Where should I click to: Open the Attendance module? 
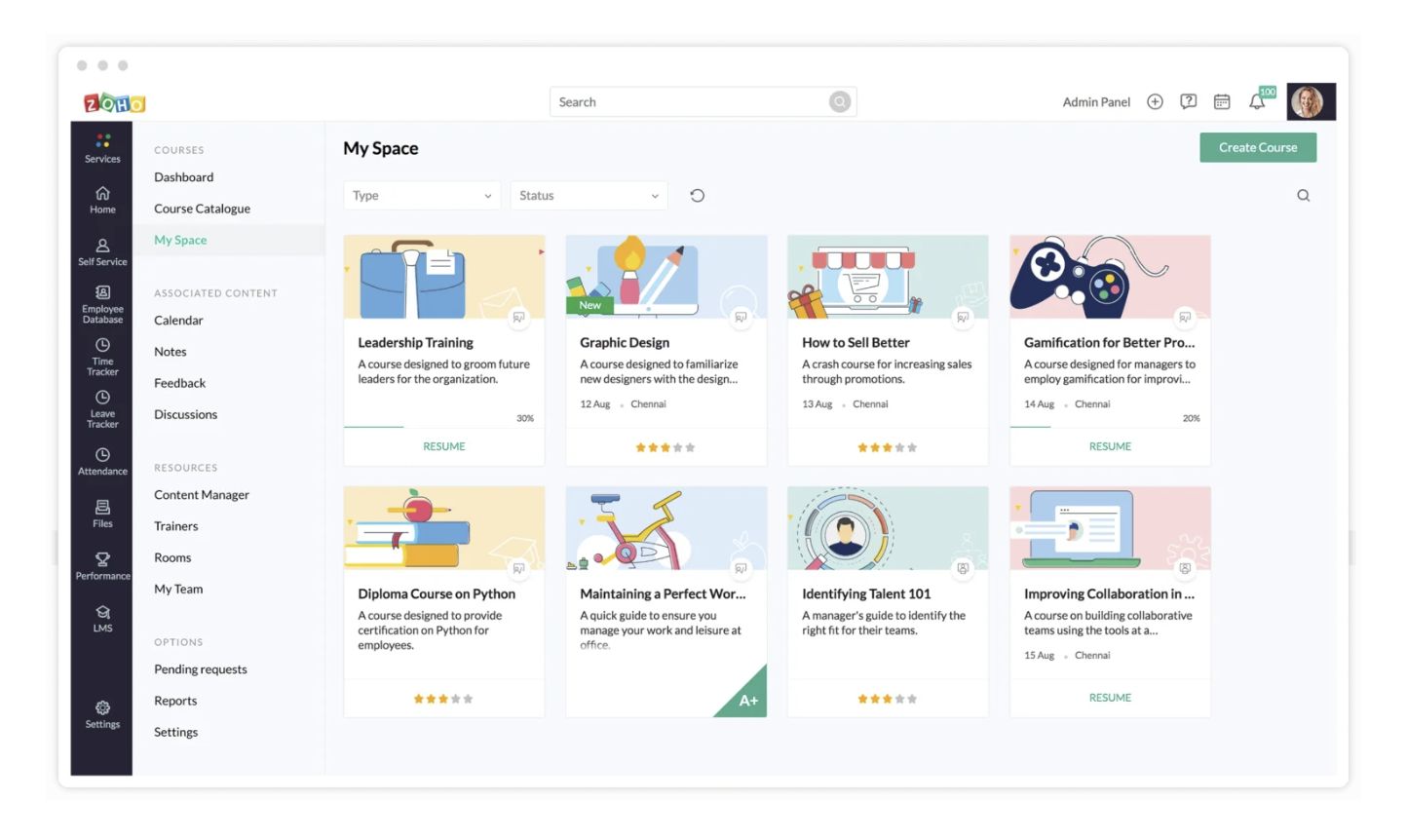click(101, 460)
